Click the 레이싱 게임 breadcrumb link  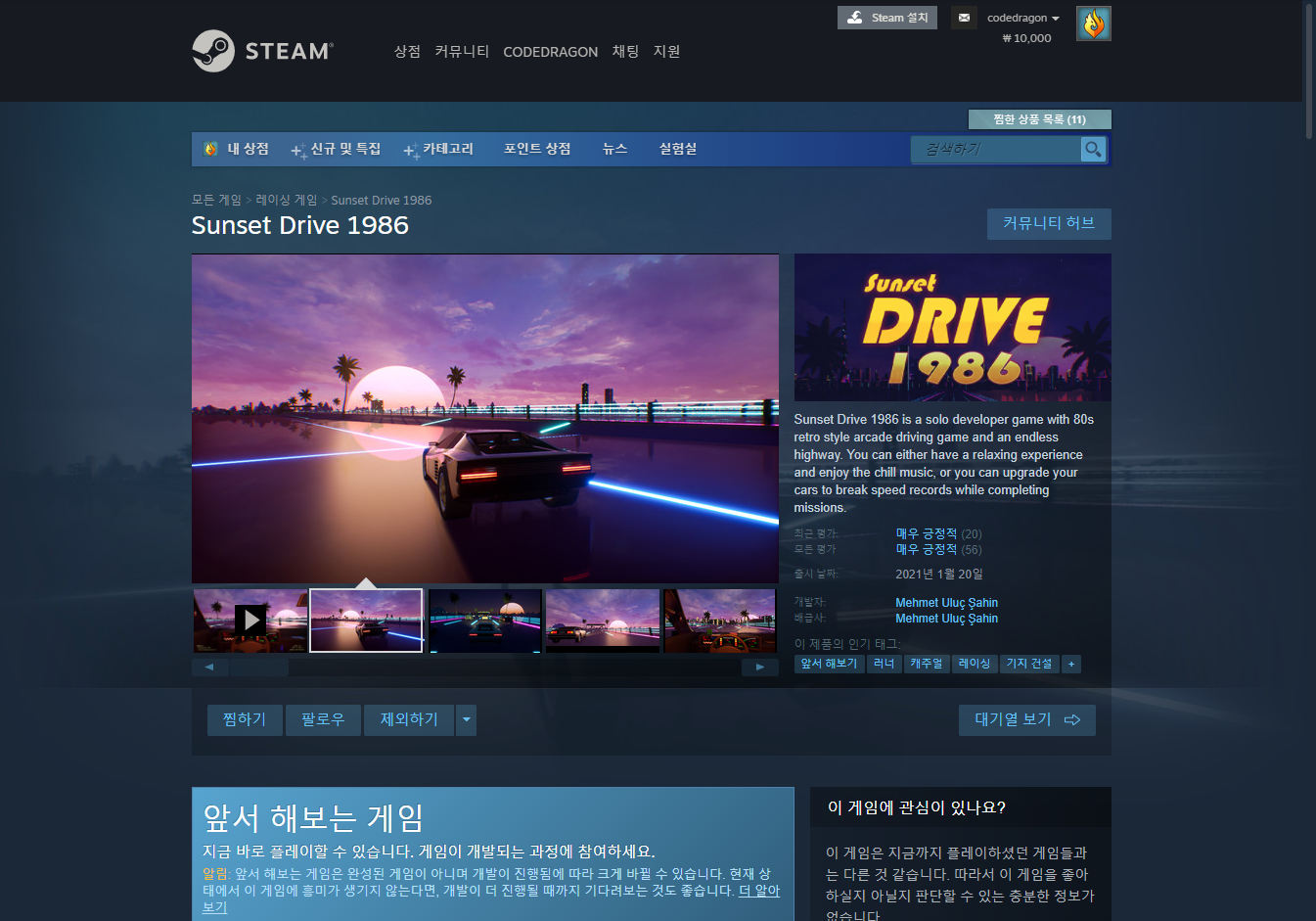pyautogui.click(x=287, y=200)
